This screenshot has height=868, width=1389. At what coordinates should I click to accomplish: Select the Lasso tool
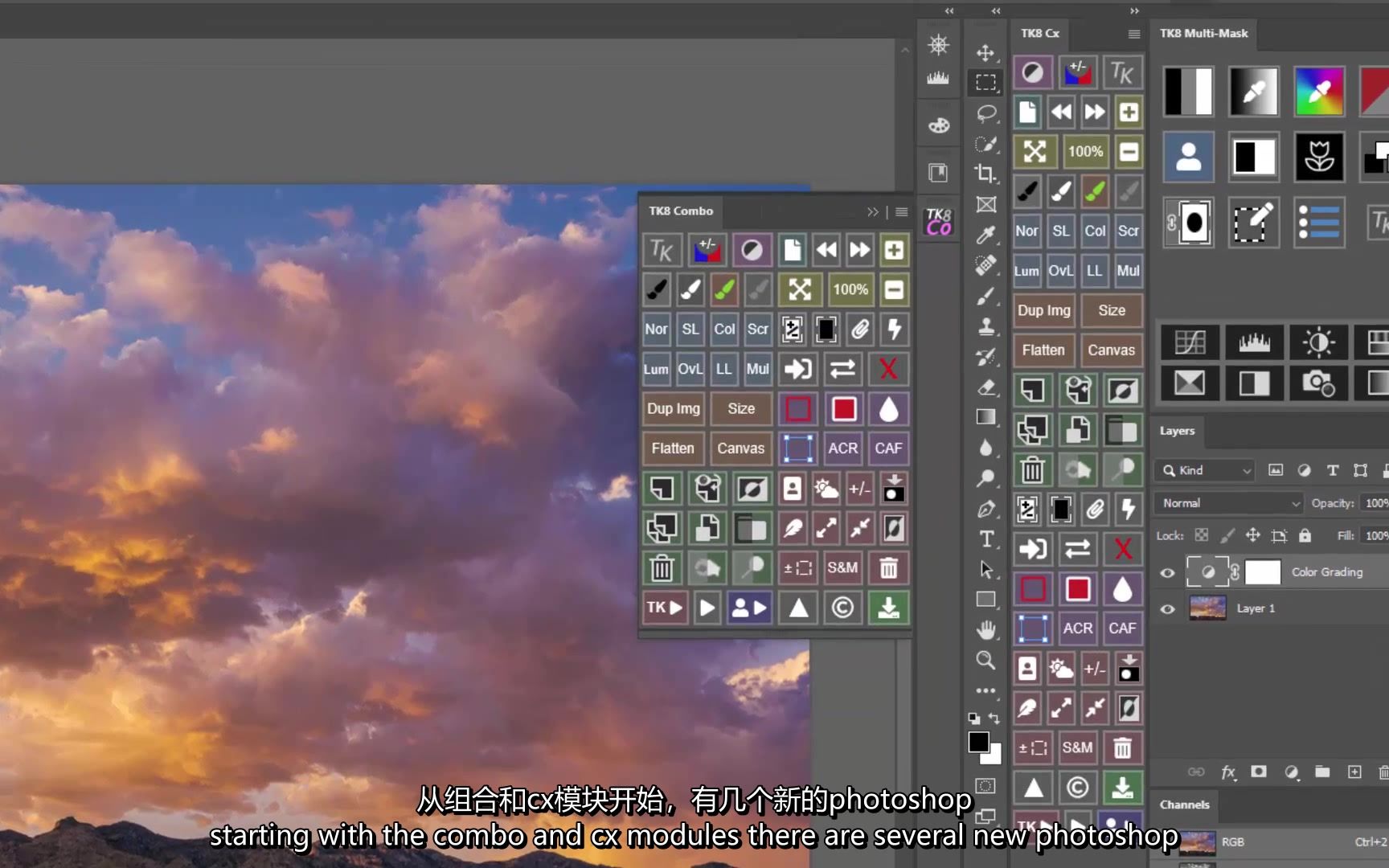coord(985,113)
